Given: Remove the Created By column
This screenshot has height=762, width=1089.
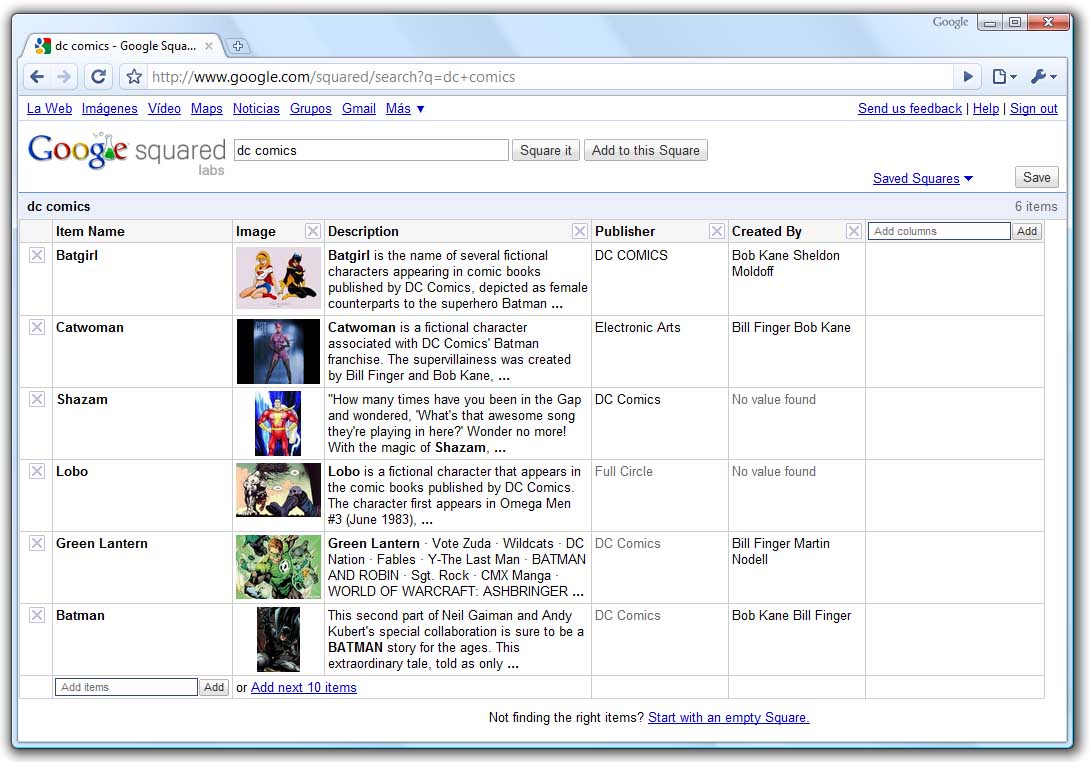Looking at the screenshot, I should [854, 231].
